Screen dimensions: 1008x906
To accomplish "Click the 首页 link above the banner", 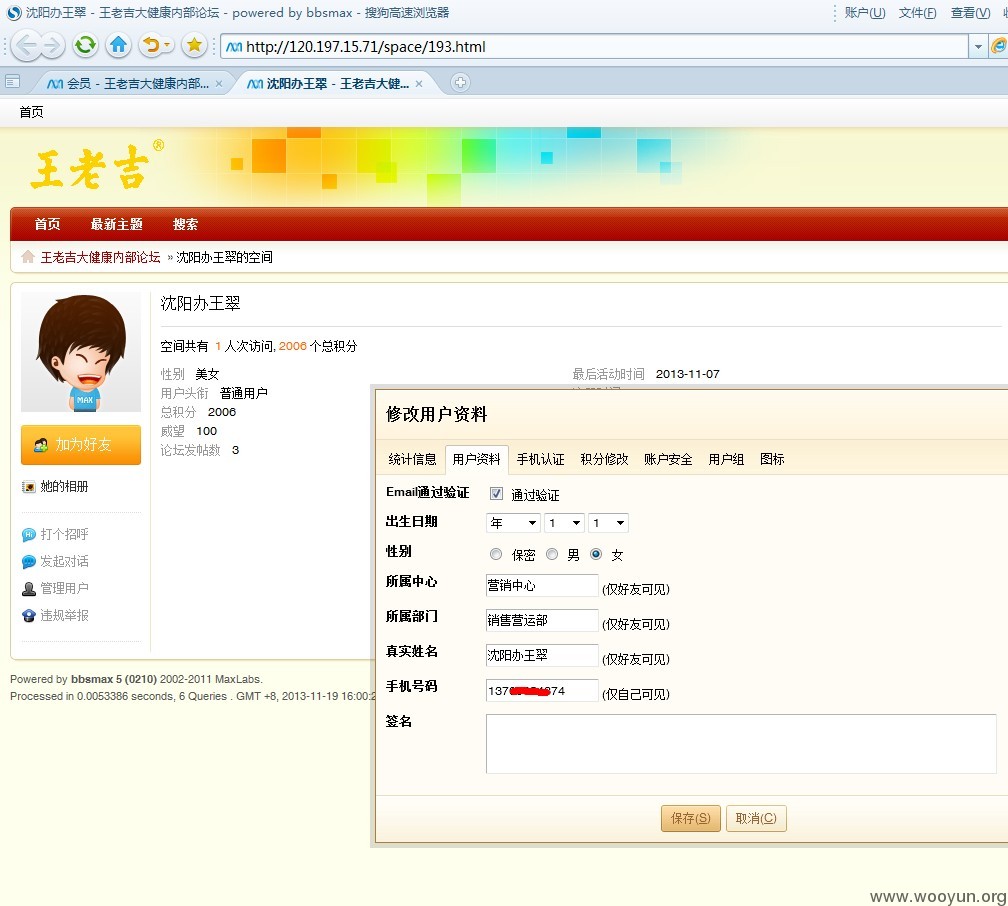I will pyautogui.click(x=32, y=112).
